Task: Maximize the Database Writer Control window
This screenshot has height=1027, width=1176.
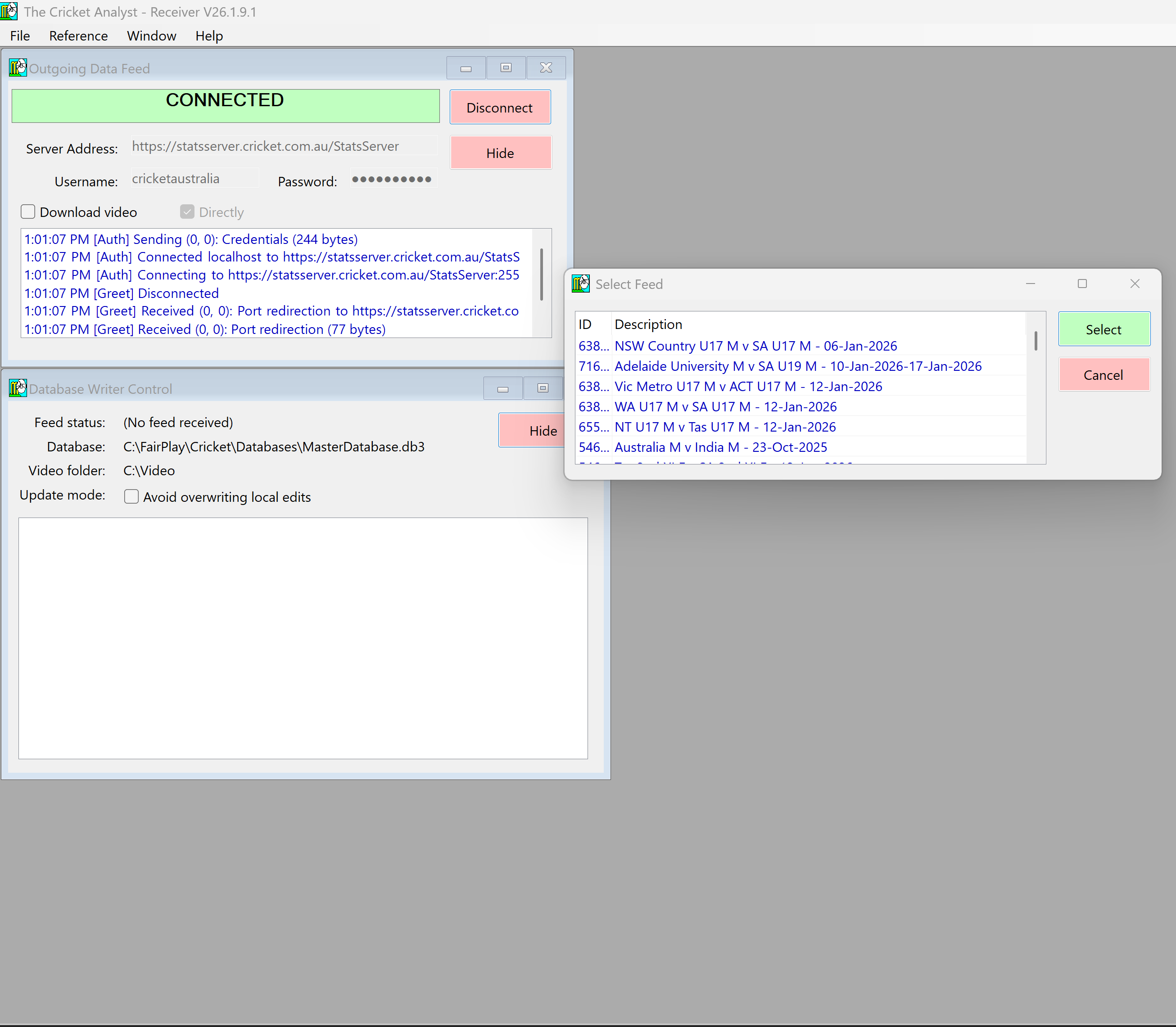Action: (x=543, y=388)
